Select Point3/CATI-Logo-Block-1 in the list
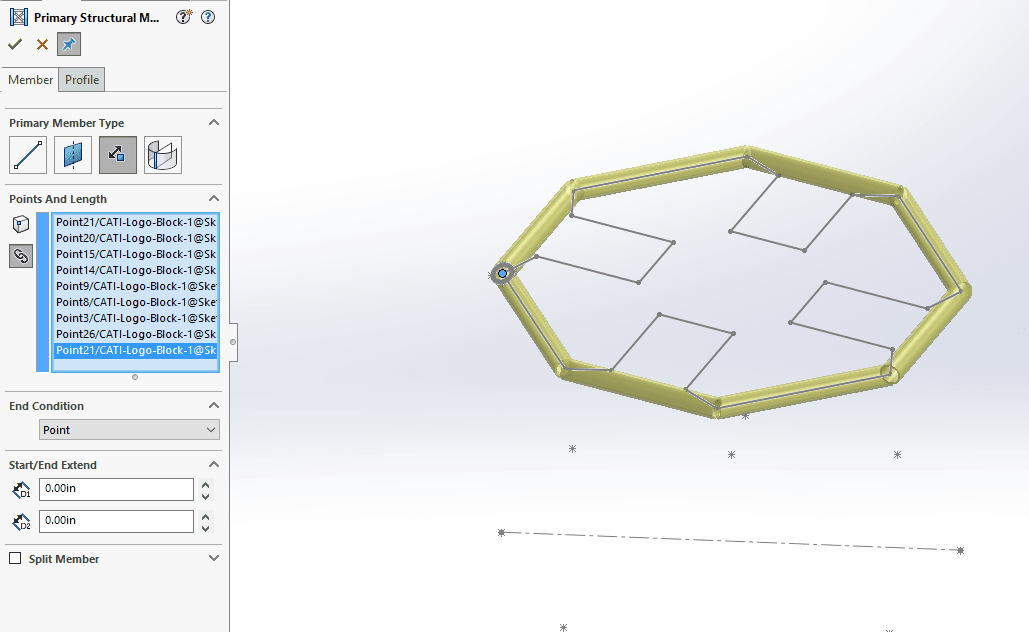 (136, 318)
